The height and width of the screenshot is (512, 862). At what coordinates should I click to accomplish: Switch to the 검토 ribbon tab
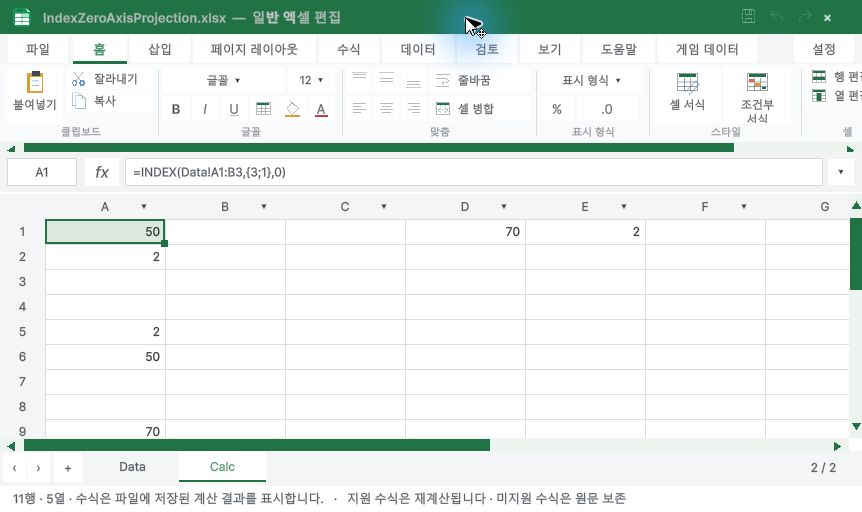coord(487,49)
